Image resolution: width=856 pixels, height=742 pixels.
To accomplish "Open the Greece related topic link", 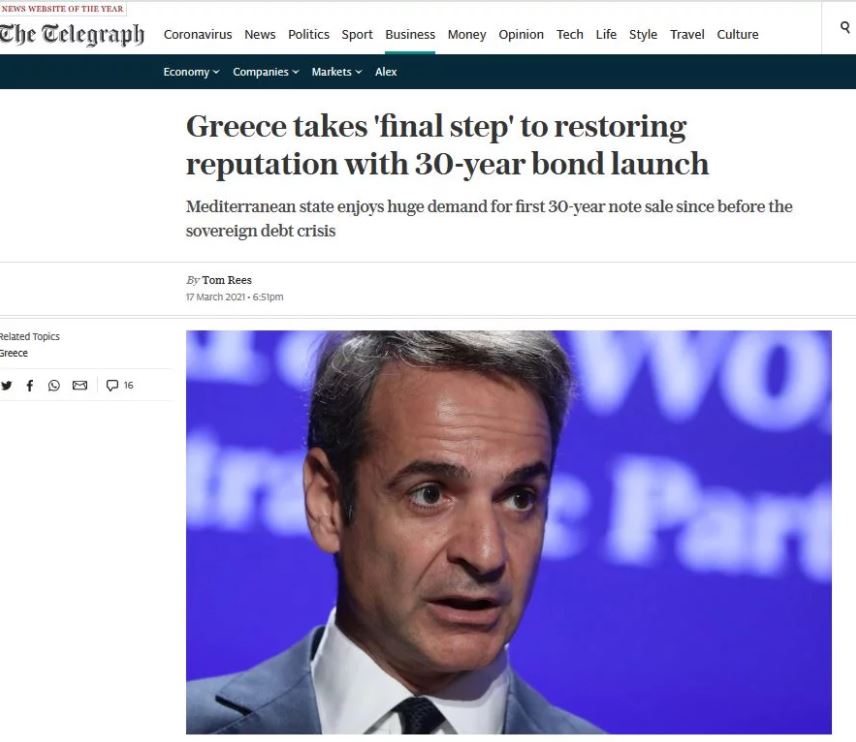I will pyautogui.click(x=14, y=353).
